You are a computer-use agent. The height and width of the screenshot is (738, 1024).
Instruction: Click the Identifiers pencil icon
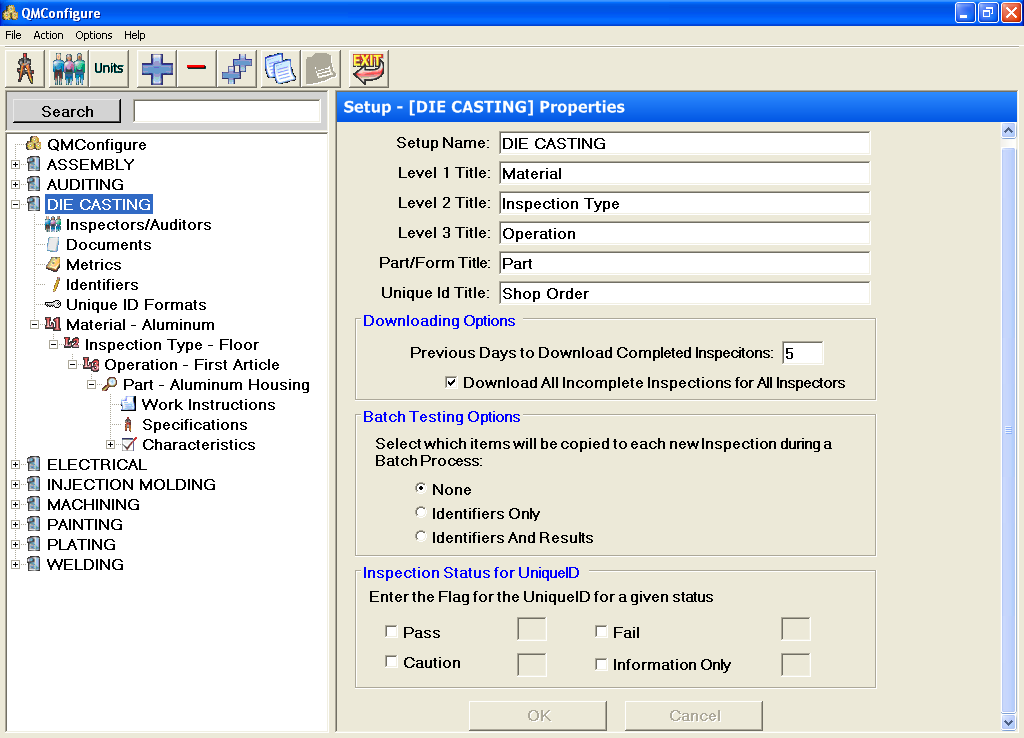[x=56, y=285]
